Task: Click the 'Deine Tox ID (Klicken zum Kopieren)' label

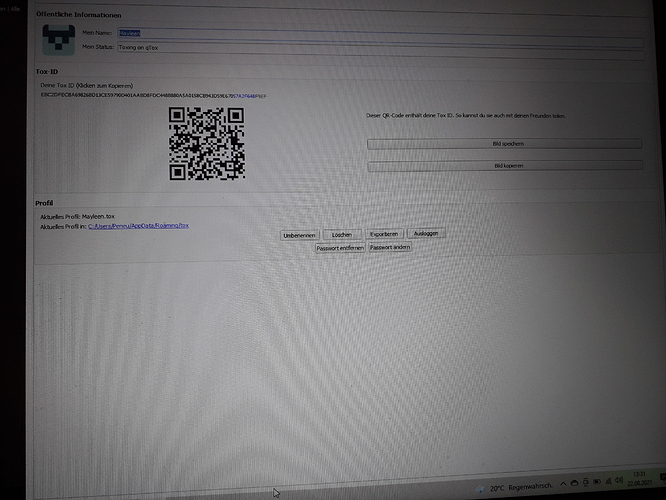Action: 87,85
